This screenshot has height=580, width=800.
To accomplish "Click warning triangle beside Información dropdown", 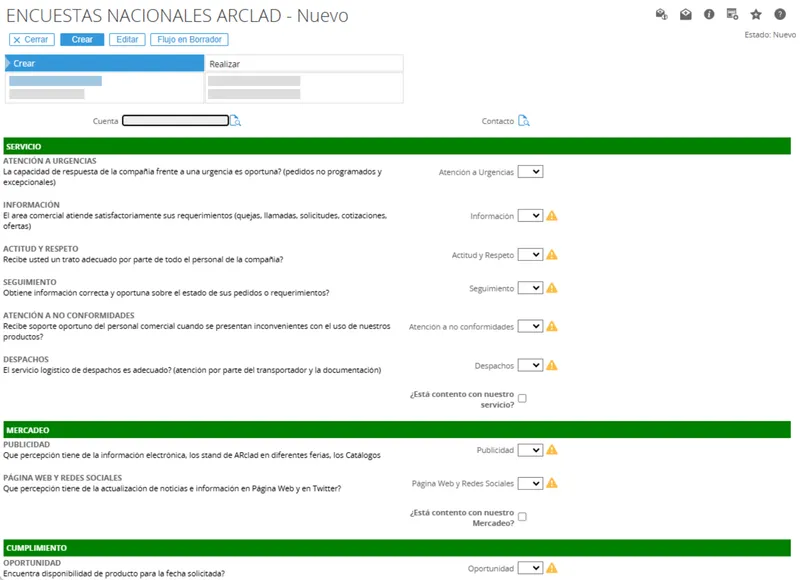I will (552, 216).
